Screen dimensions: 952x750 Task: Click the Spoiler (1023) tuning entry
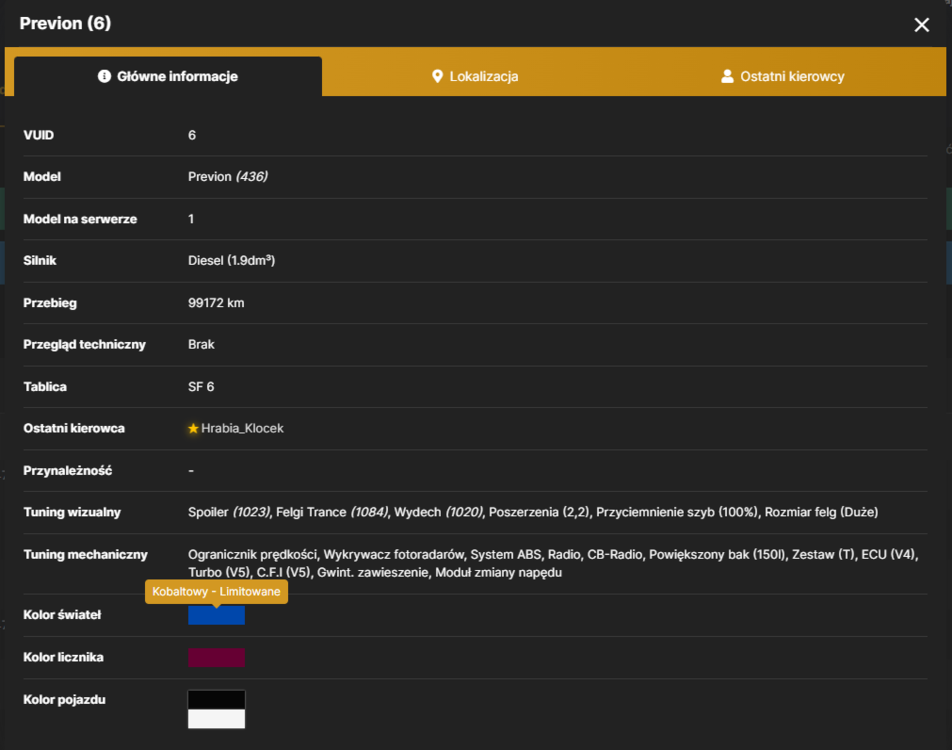click(x=229, y=512)
